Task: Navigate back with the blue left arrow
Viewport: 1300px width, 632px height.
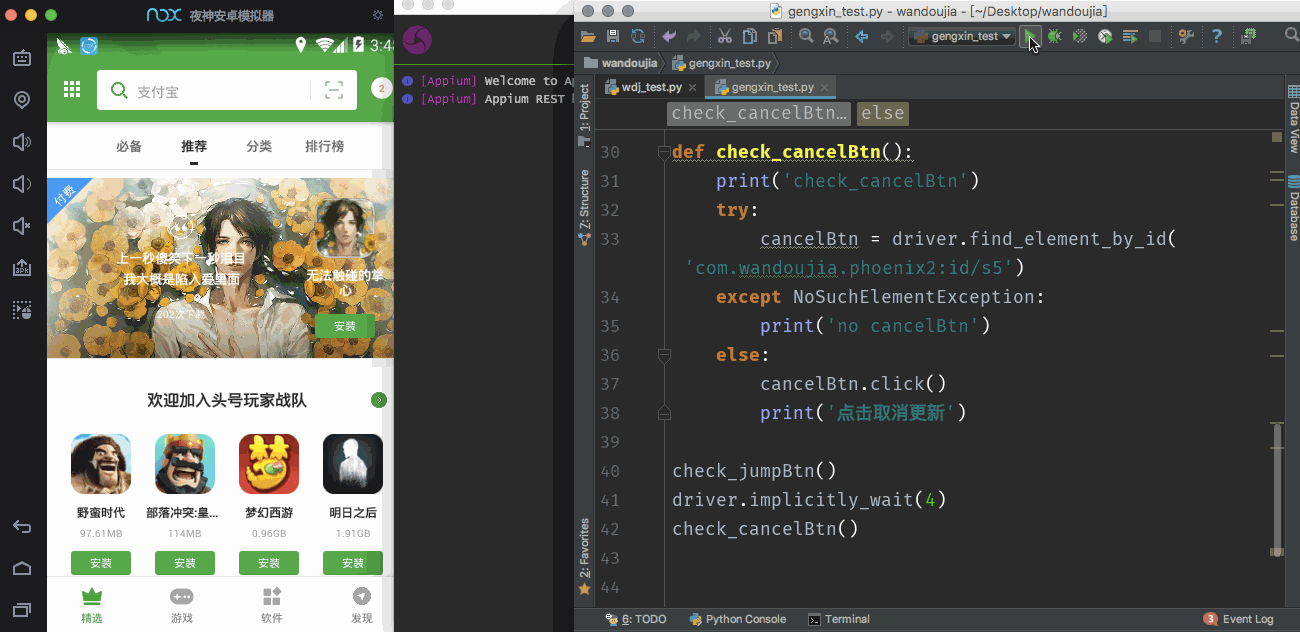Action: click(862, 36)
